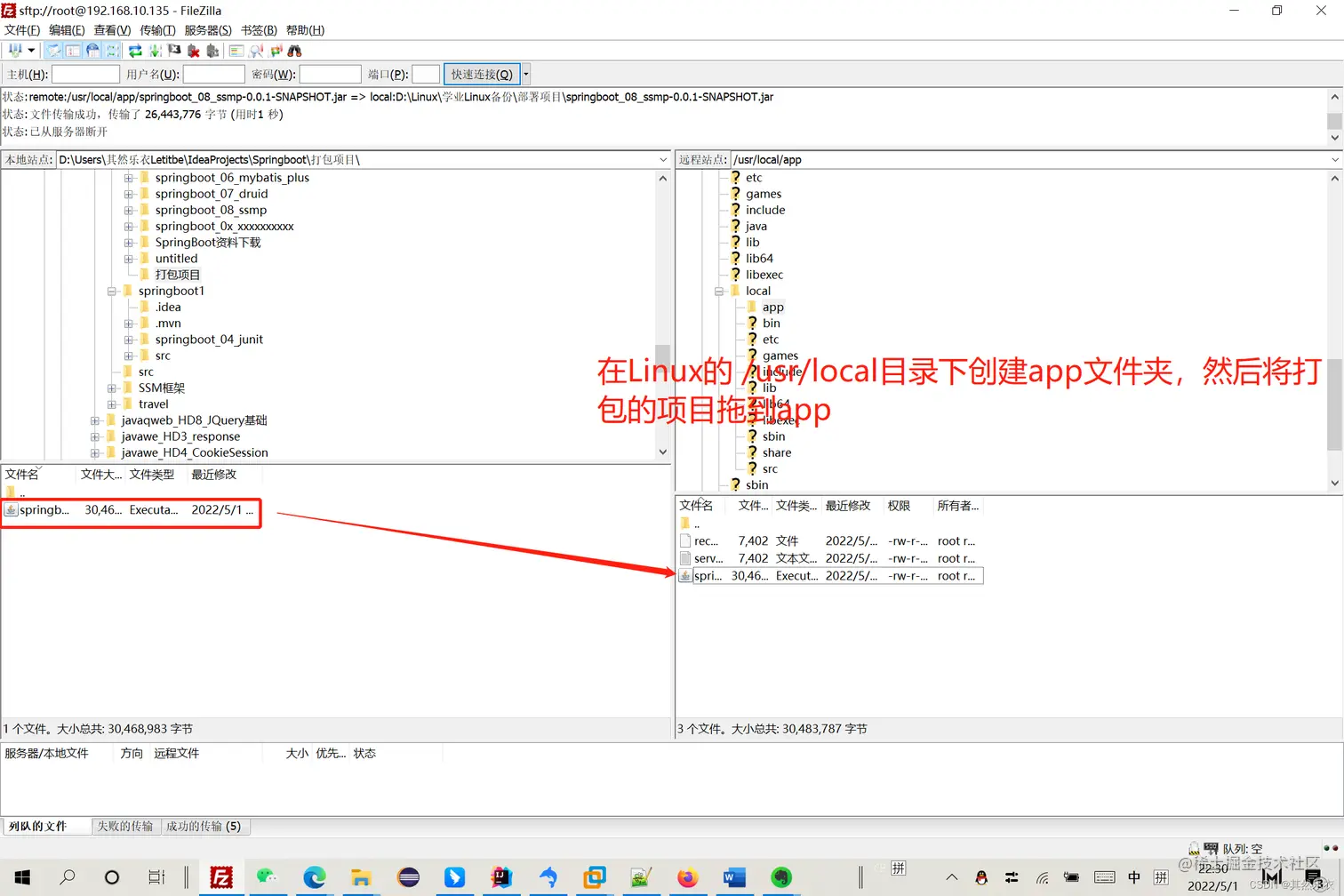
Task: Open Eclipse from the taskbar
Action: [408, 877]
